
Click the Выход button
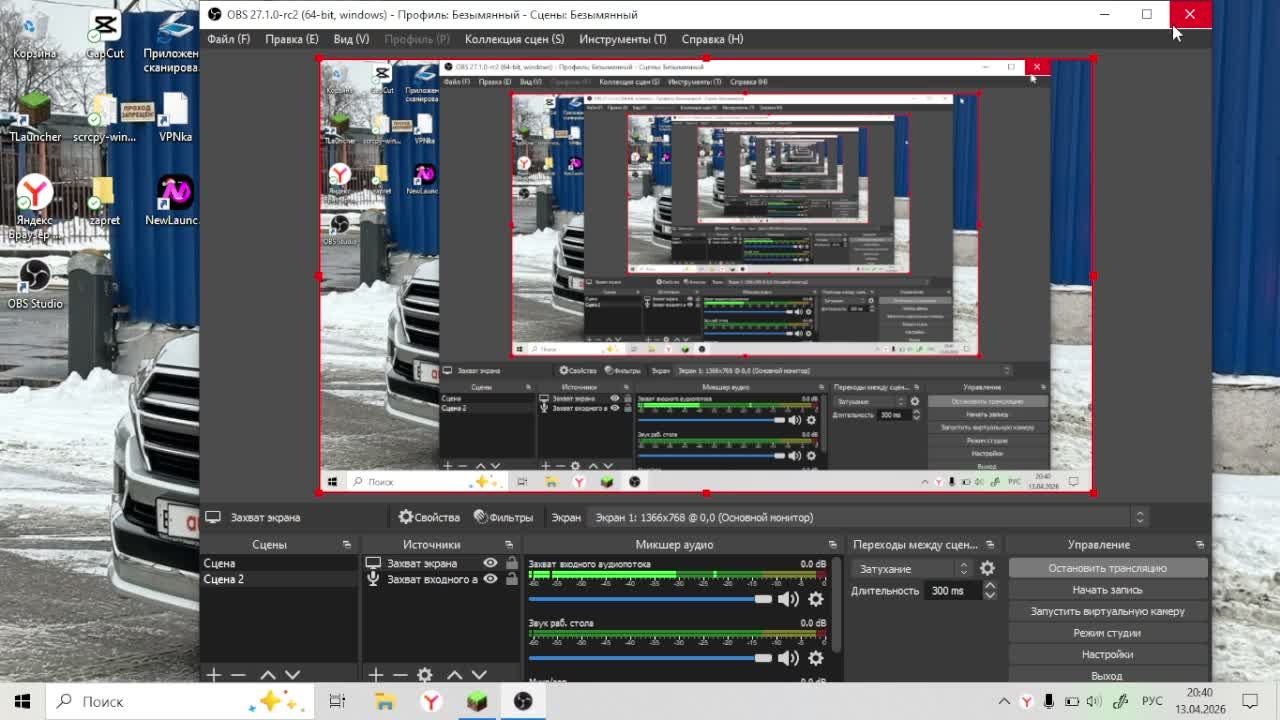click(x=1107, y=676)
